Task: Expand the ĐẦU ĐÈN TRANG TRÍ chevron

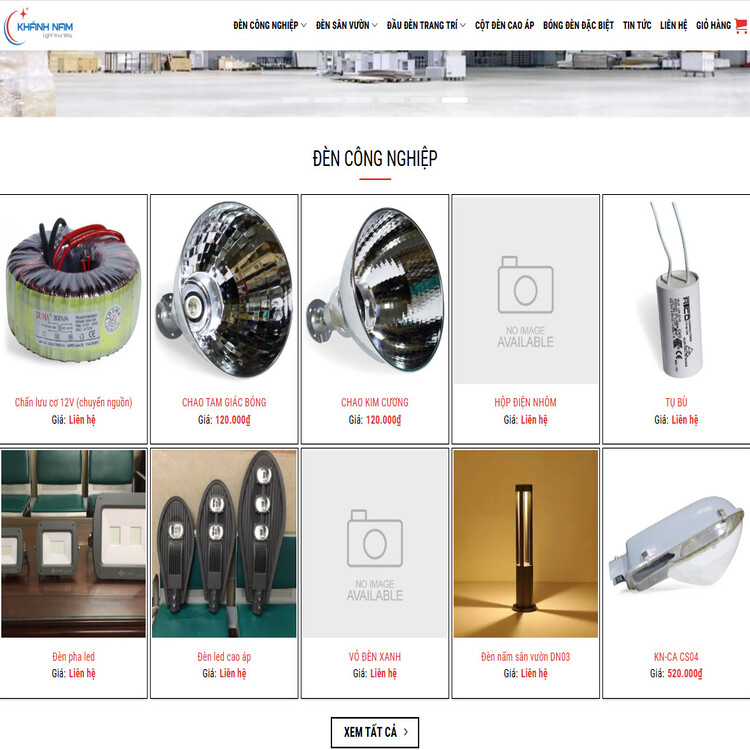Action: pyautogui.click(x=463, y=25)
